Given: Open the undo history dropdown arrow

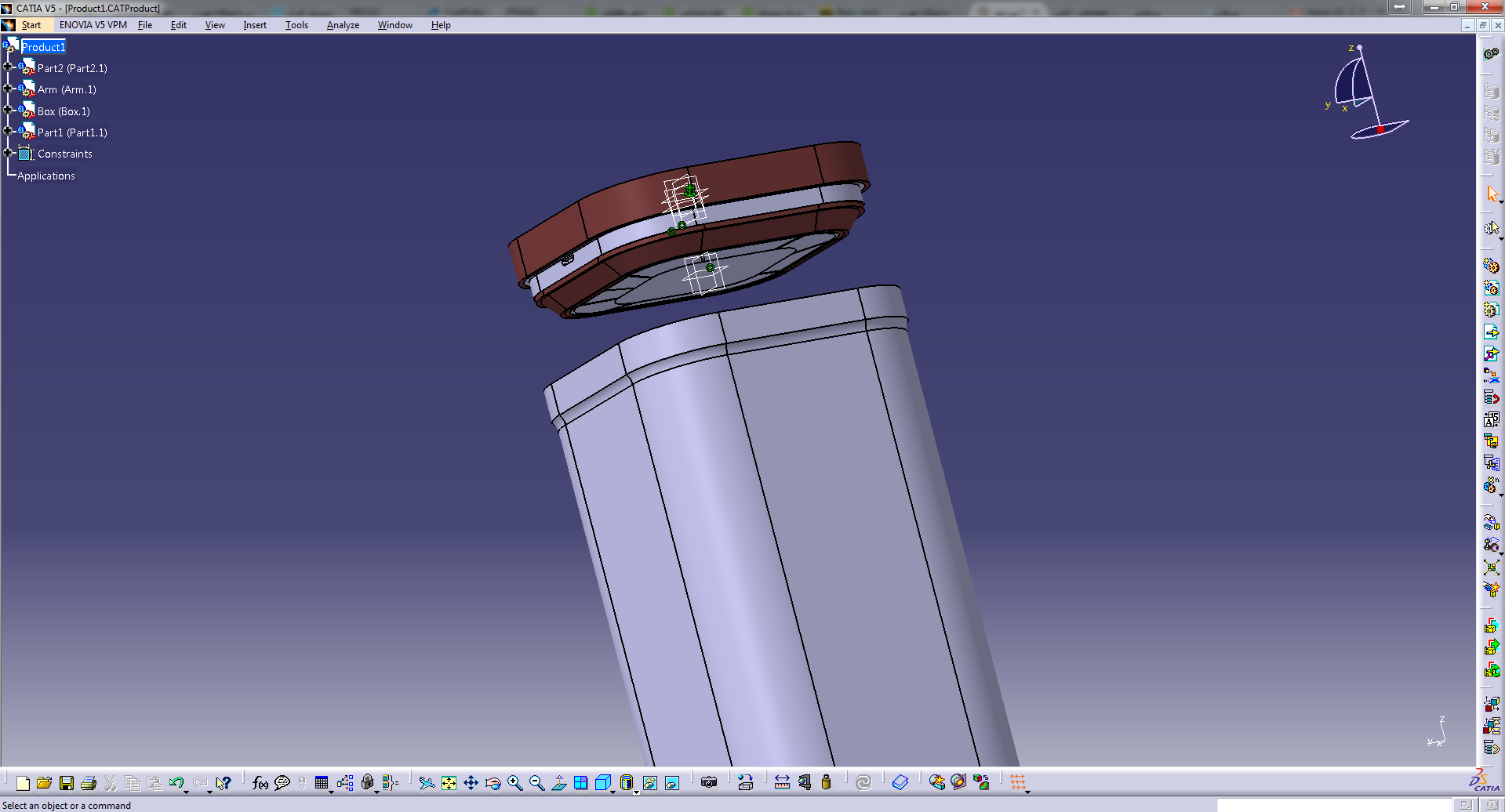Looking at the screenshot, I should pos(187,792).
